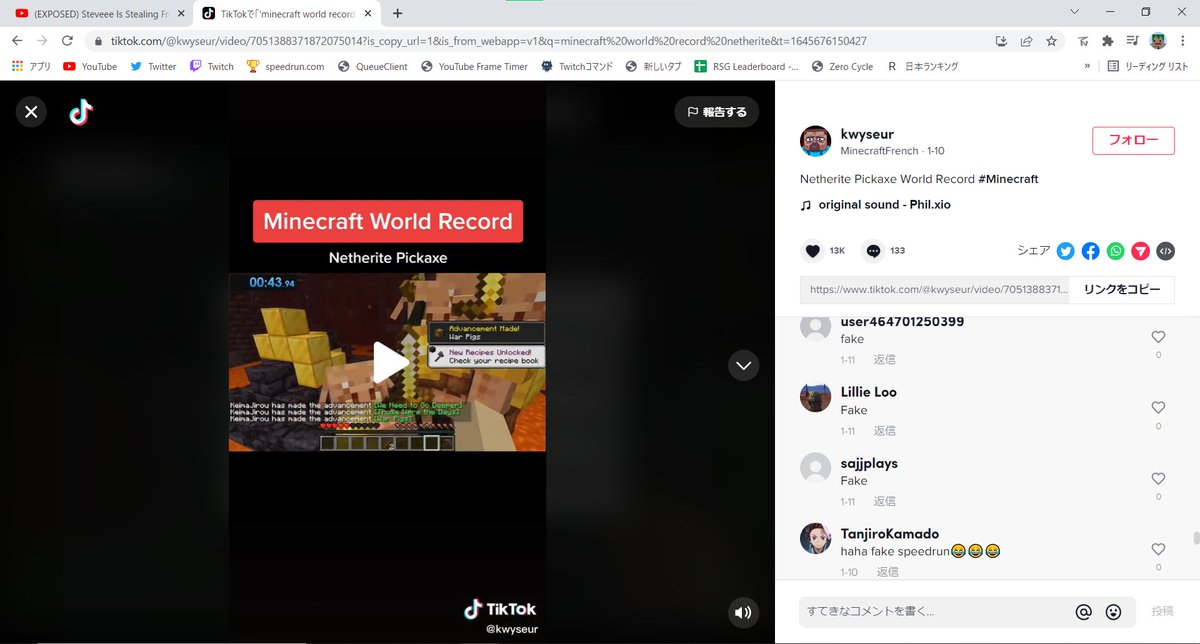Click the share page icon in address bar

(1026, 41)
